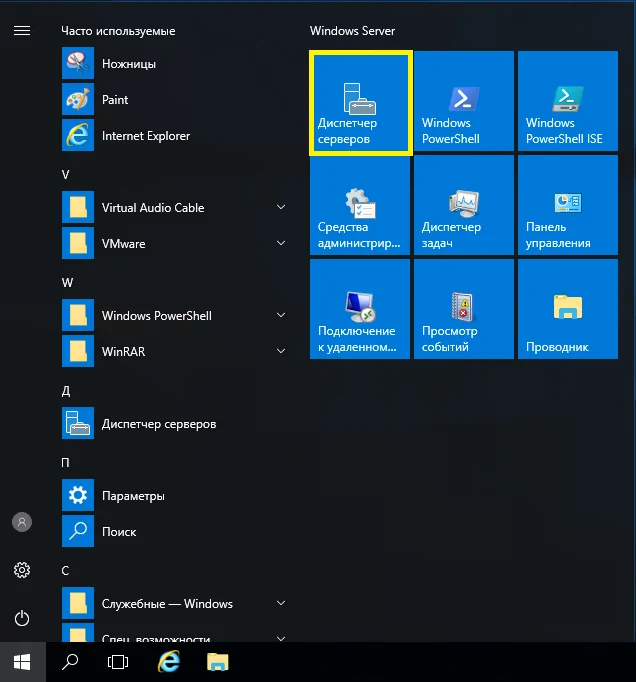Screen dimensions: 636x682
Task: Open Task View on the taskbar
Action: [117, 662]
